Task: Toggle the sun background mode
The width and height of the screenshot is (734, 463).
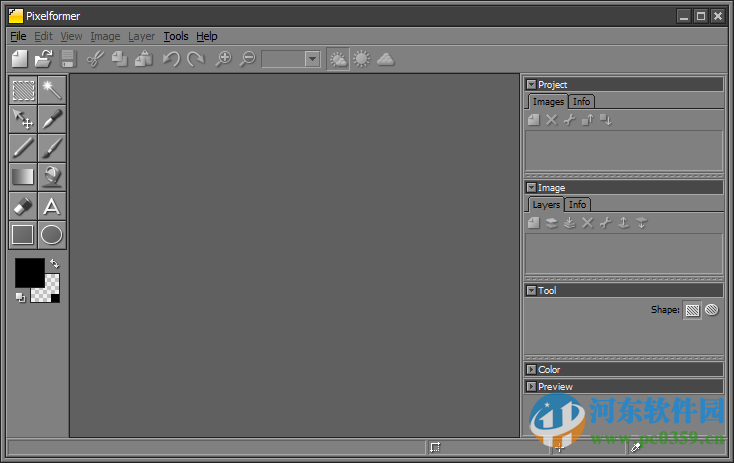Action: 362,59
